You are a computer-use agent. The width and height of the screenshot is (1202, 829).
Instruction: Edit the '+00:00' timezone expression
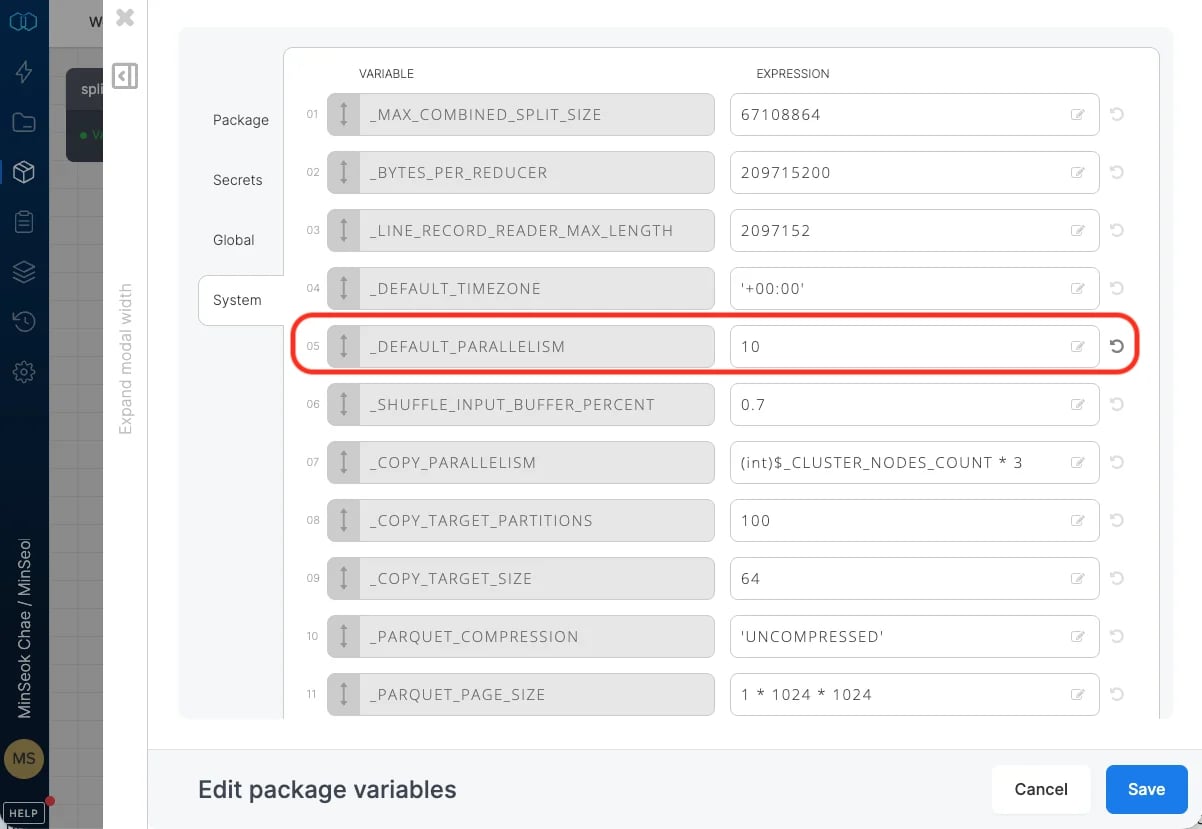pyautogui.click(x=915, y=288)
